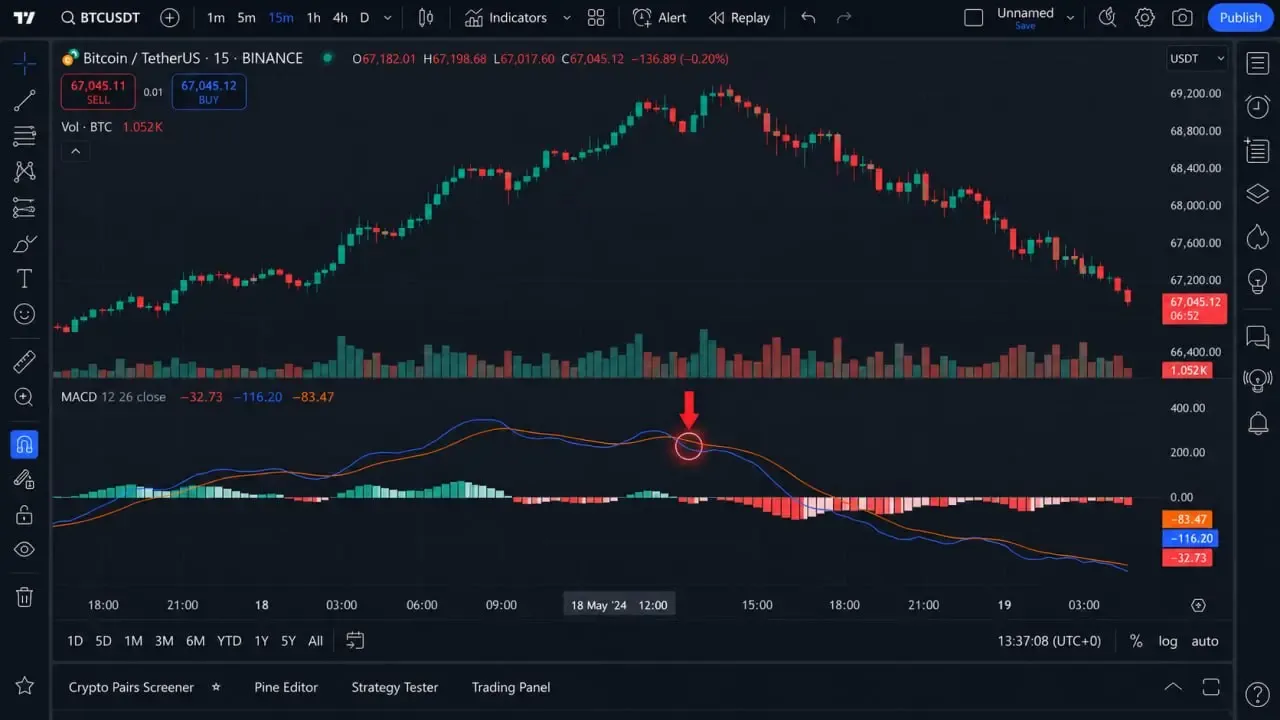Select the crosshair cursor tool
The image size is (1280, 720).
click(x=25, y=63)
